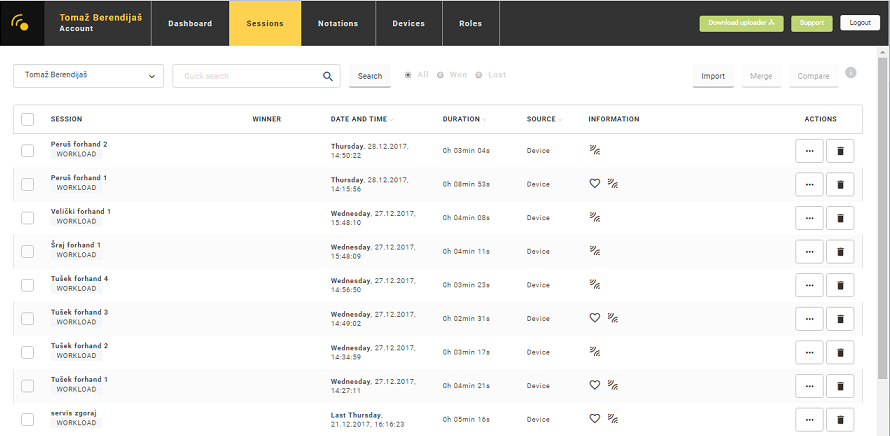Image resolution: width=890 pixels, height=436 pixels.
Task: Sort by Source column
Action: (x=544, y=119)
